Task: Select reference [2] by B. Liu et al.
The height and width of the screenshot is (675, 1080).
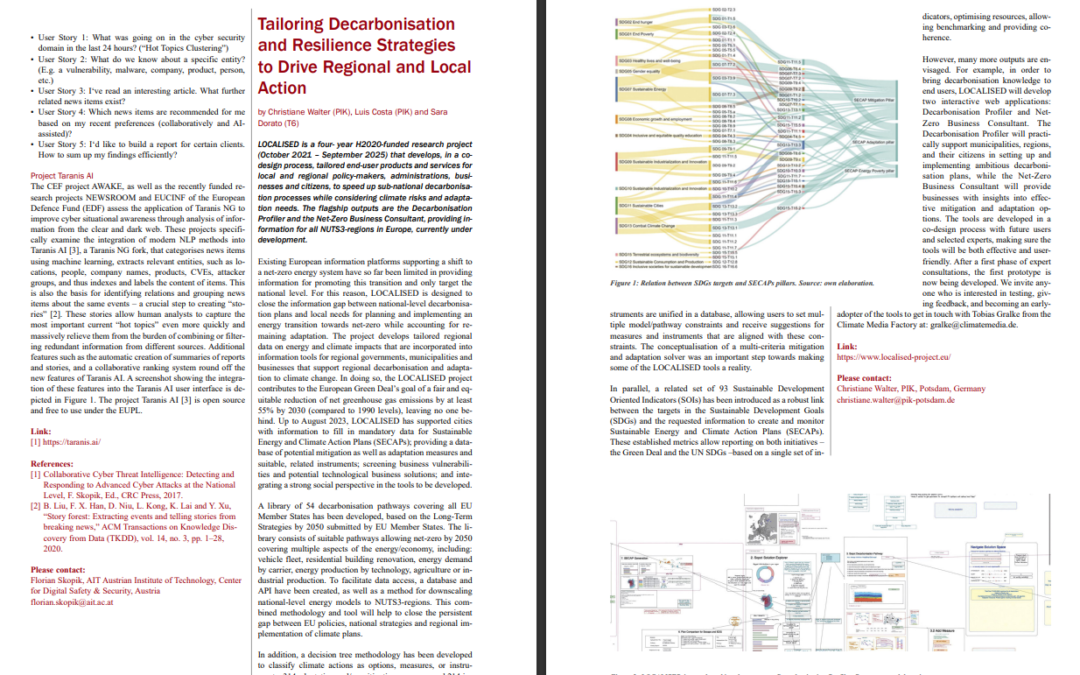Action: coord(134,527)
